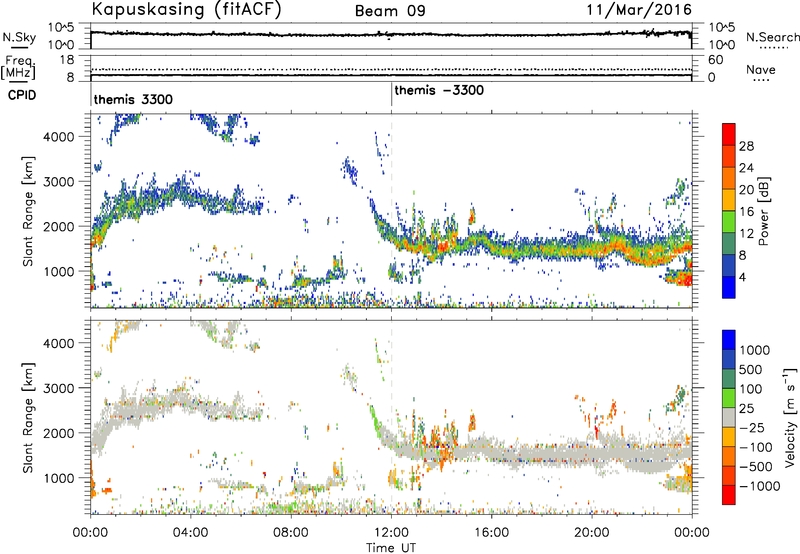
Task: Click the '12:00' time axis label
Action: click(x=391, y=533)
